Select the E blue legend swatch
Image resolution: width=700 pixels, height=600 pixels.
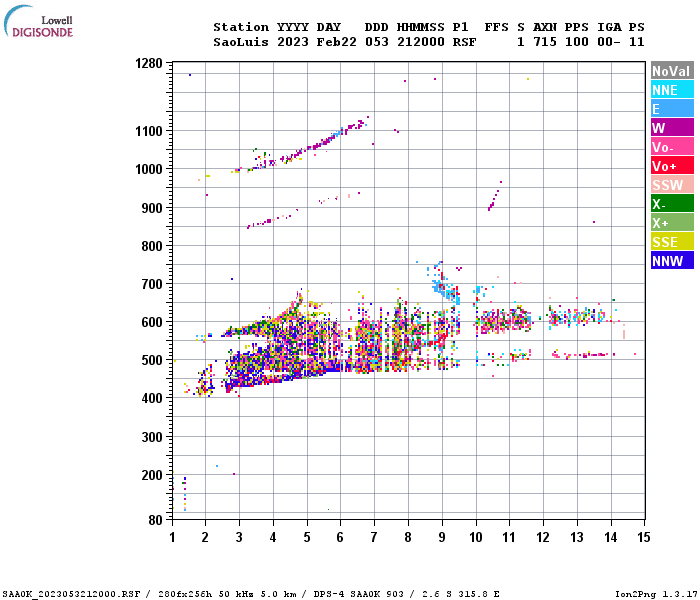(672, 108)
